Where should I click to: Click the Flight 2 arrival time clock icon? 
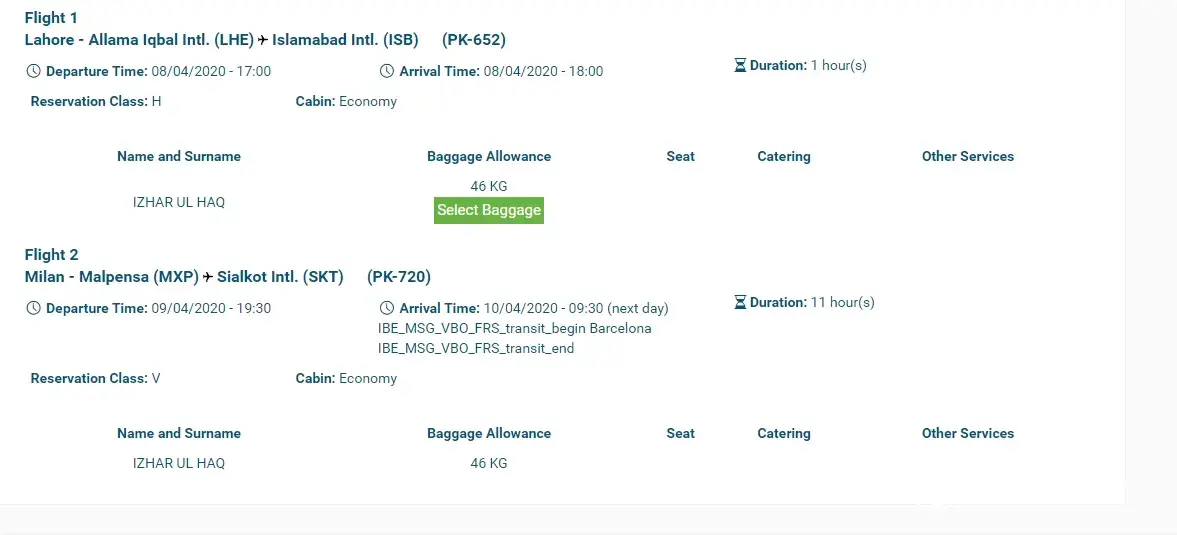(387, 309)
